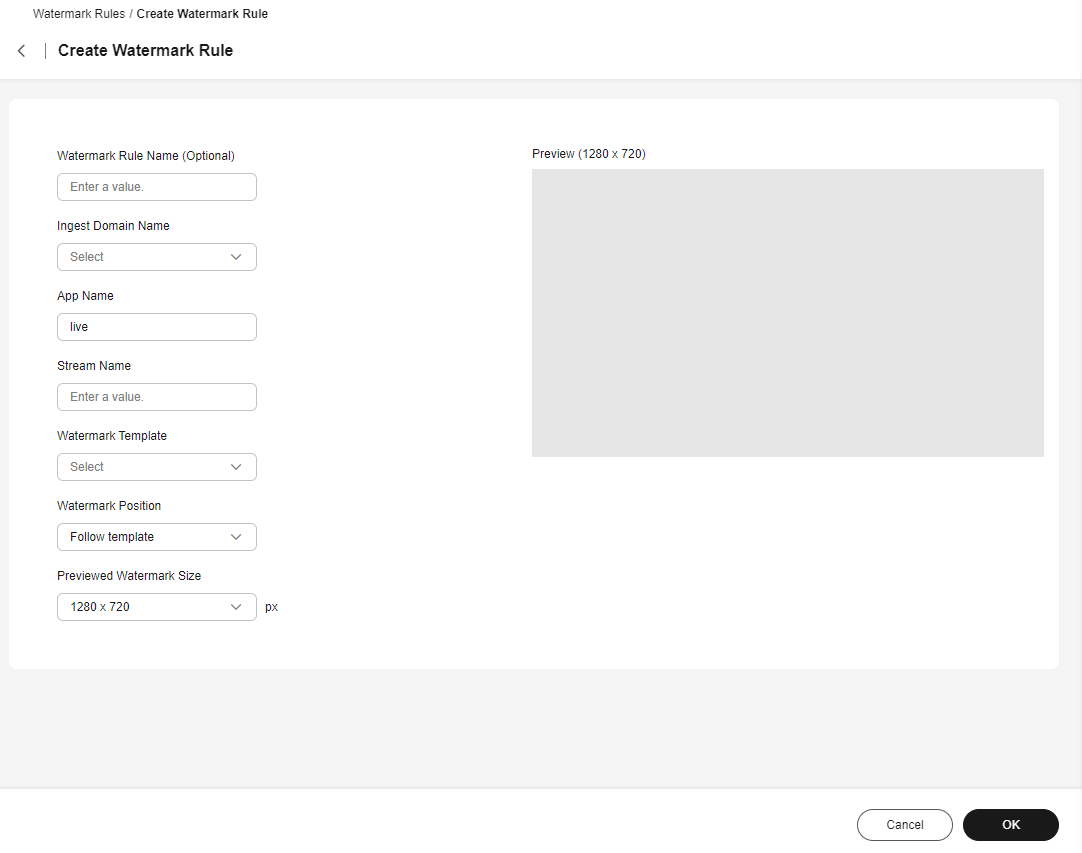The image size is (1082, 853).
Task: Expand the 'Follow template' position dropdown
Action: tap(145, 537)
